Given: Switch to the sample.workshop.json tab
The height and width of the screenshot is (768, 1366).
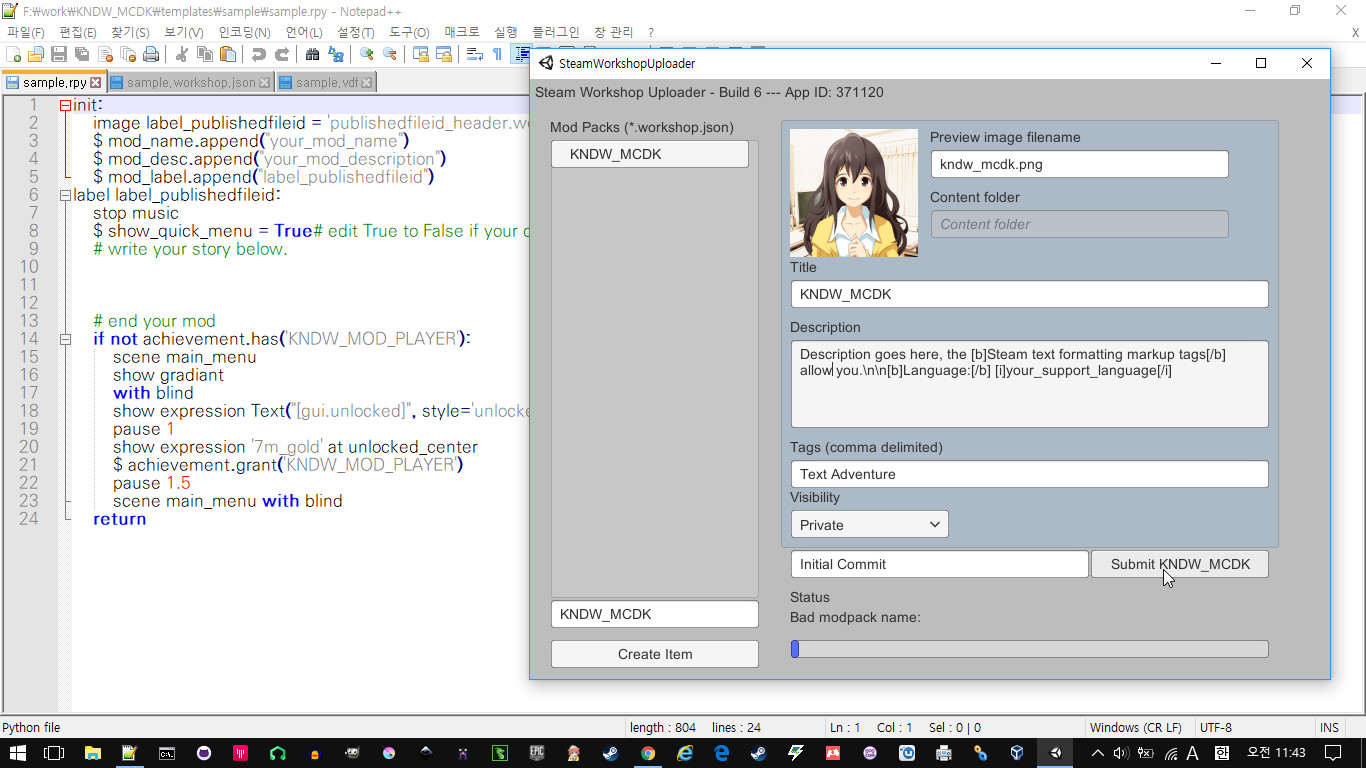Looking at the screenshot, I should (x=190, y=83).
